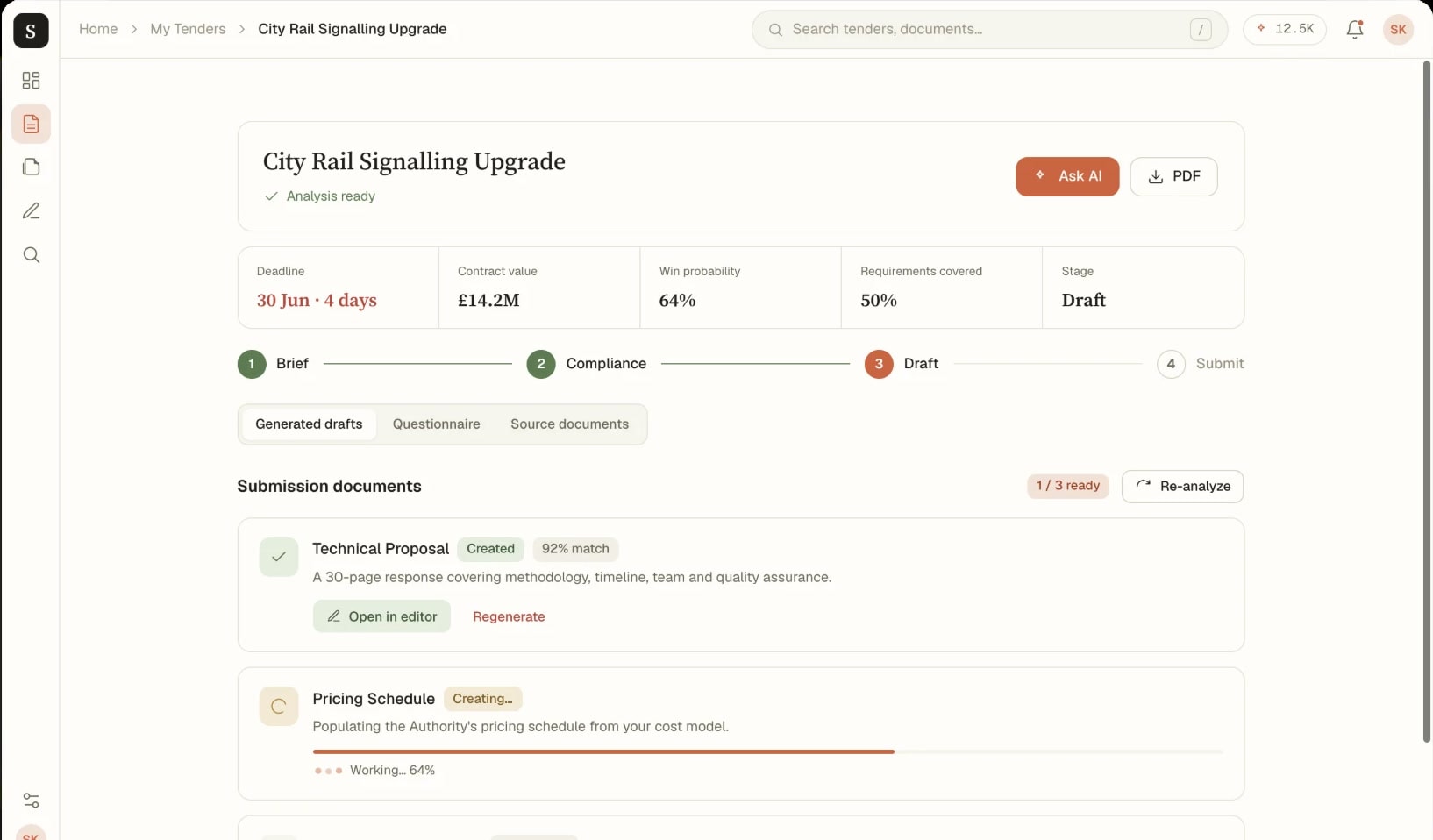The width and height of the screenshot is (1433, 840).
Task: Click the sidebar search magnifier icon
Action: 31,255
